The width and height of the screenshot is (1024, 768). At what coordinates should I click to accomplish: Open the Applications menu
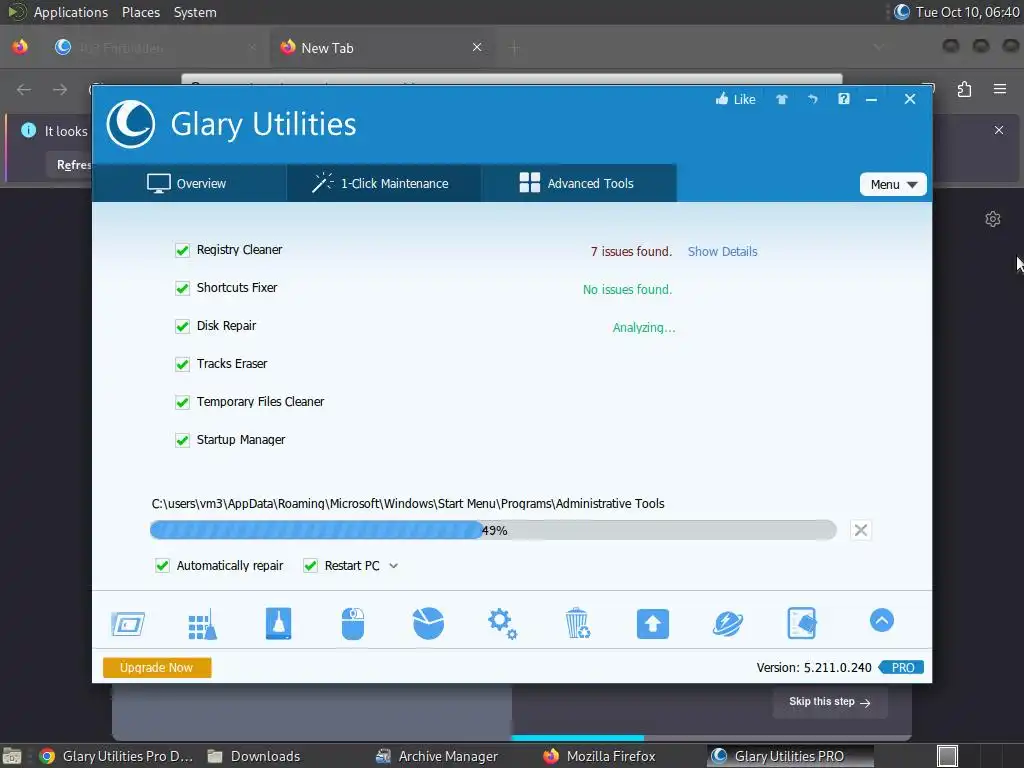coord(71,12)
